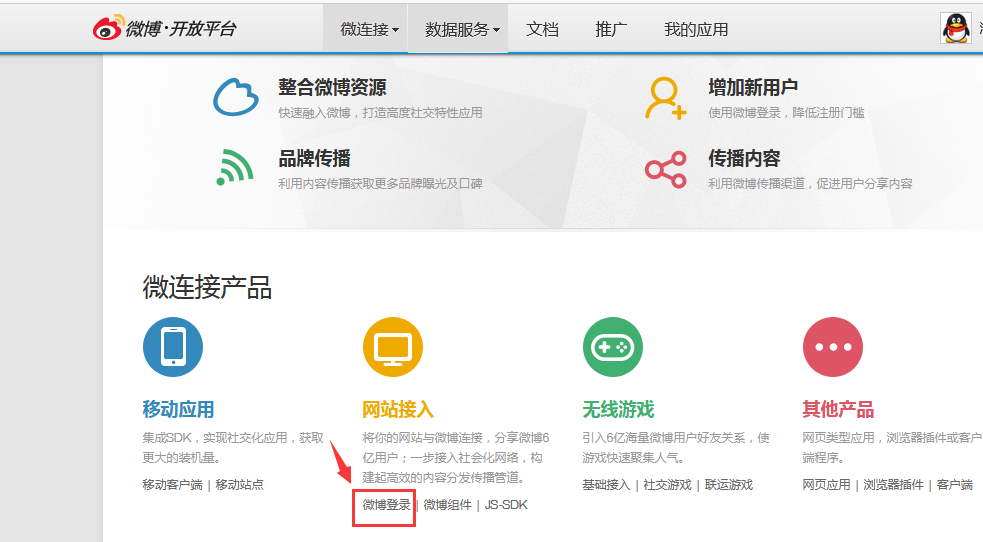Click the penguin user avatar
Screen dimensions: 983x542
[956, 28]
